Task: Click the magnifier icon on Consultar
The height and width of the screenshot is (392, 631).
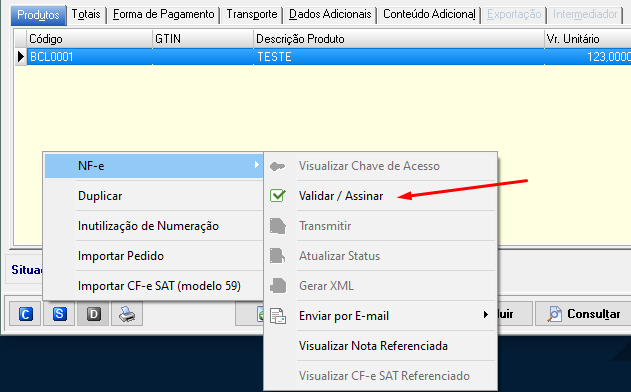Action: [x=554, y=314]
